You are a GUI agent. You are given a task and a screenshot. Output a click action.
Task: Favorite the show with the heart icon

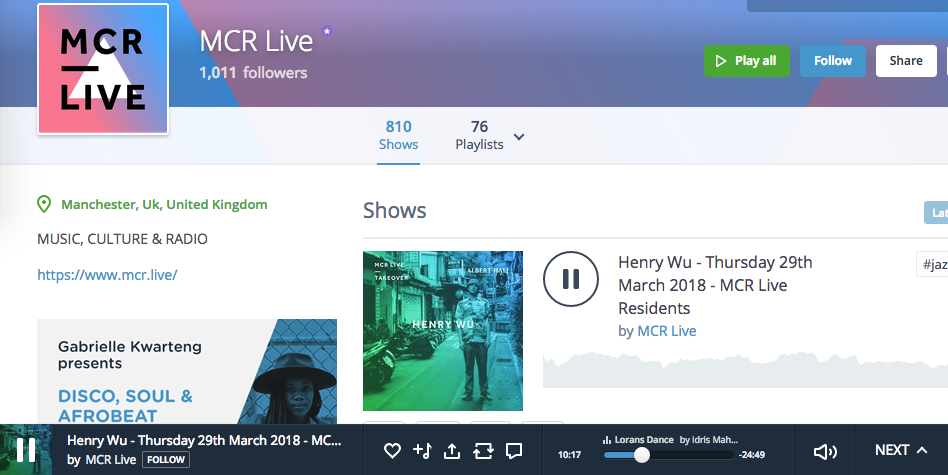[x=393, y=451]
